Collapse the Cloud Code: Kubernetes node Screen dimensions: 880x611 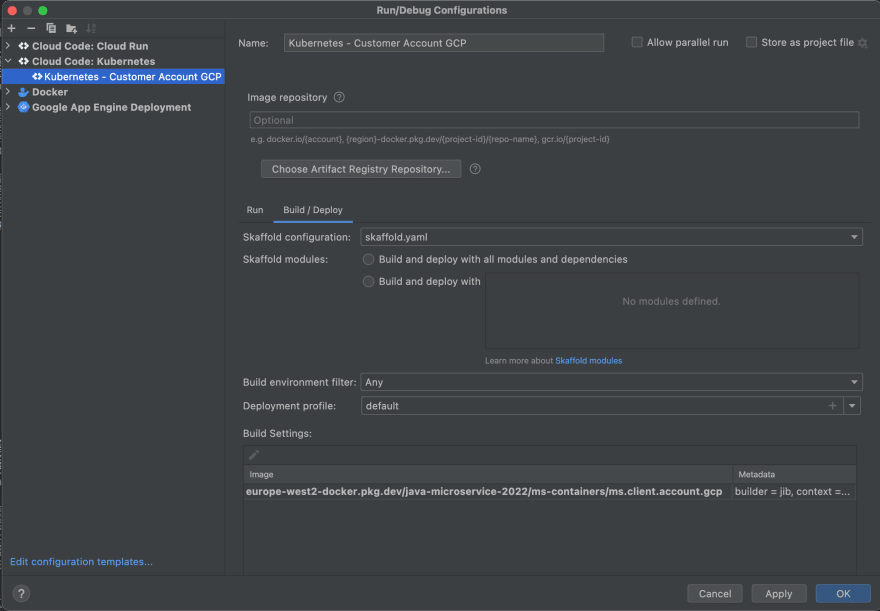coord(8,61)
